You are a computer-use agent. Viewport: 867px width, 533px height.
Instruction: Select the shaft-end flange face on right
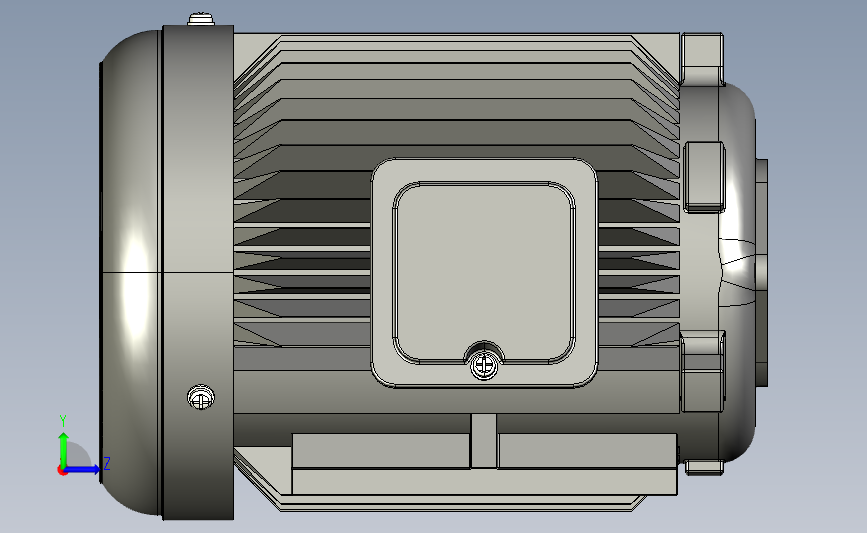pos(762,273)
